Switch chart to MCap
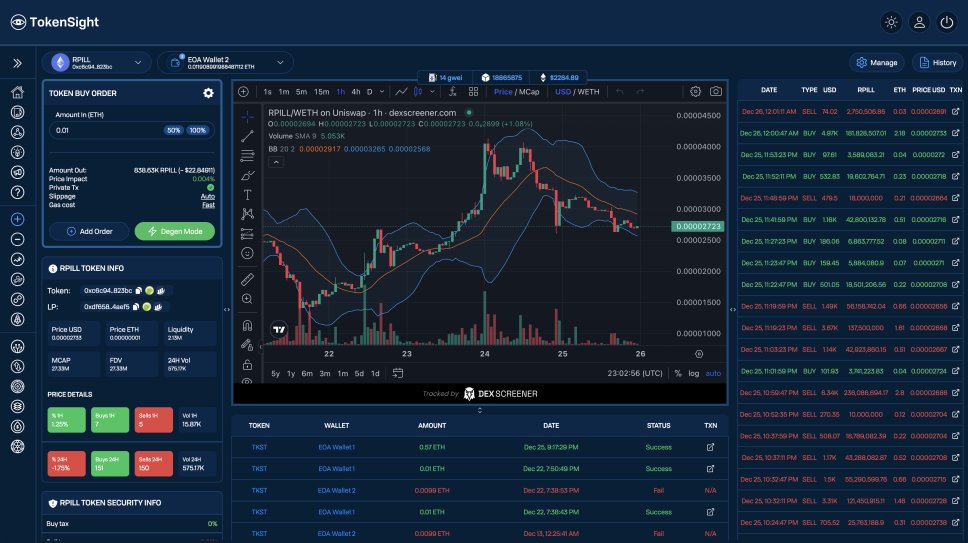The height and width of the screenshot is (543, 968). (528, 92)
